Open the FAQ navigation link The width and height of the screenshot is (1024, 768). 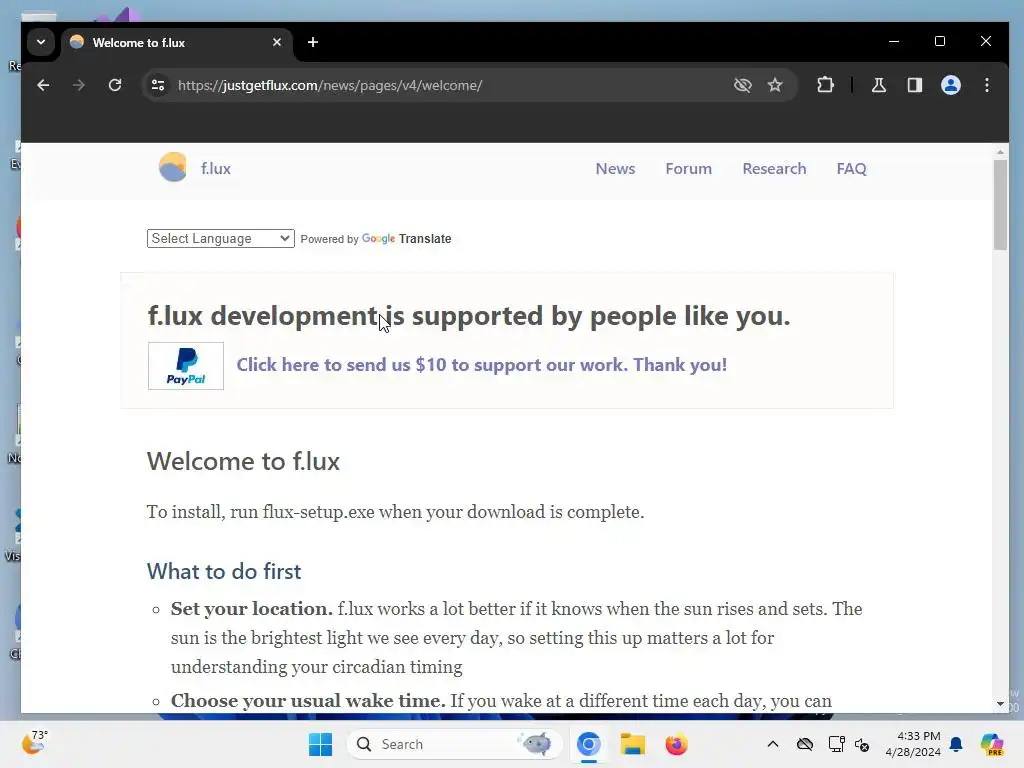tap(852, 168)
